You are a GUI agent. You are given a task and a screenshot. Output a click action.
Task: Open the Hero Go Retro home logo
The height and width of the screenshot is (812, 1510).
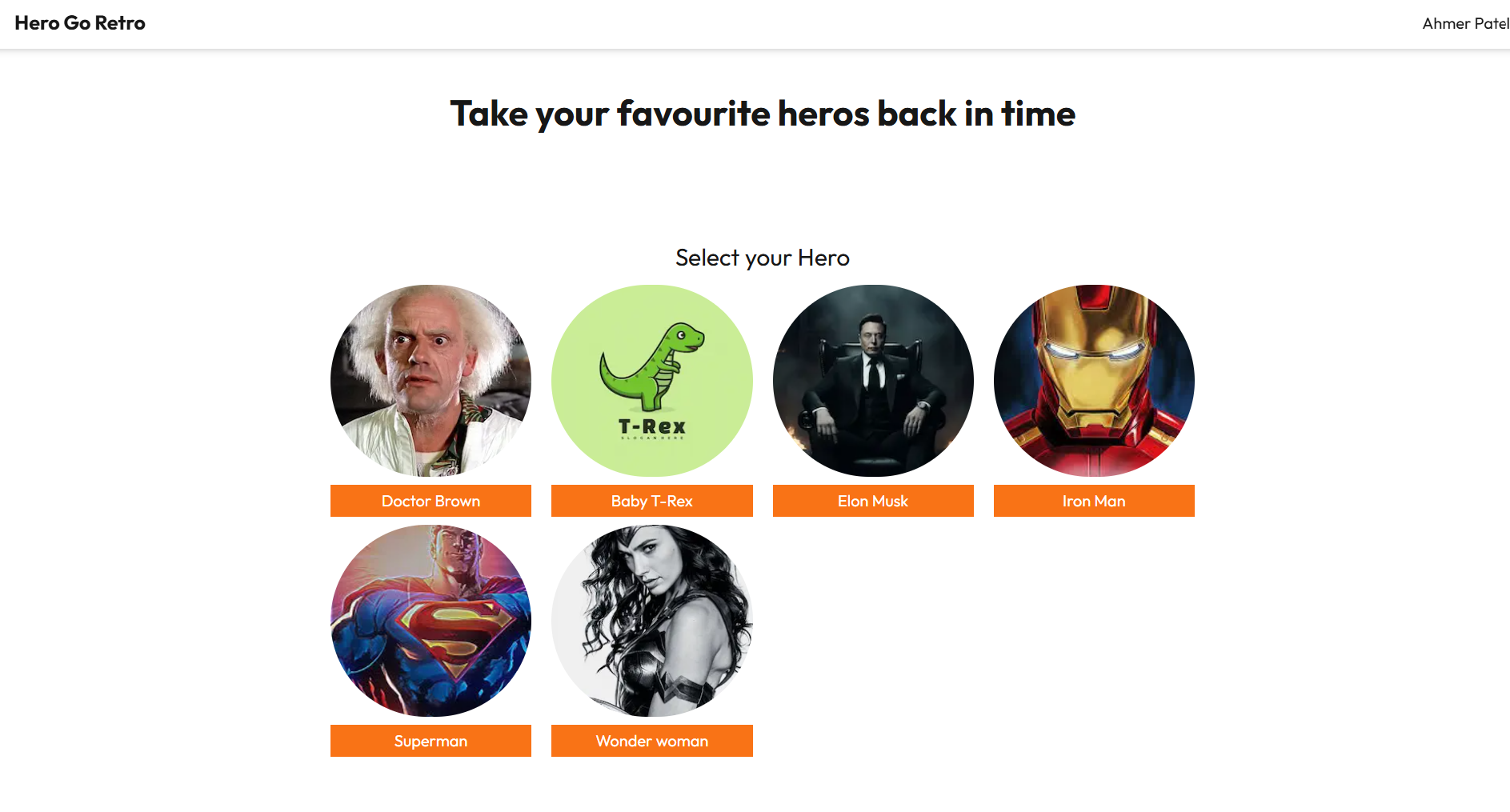80,23
